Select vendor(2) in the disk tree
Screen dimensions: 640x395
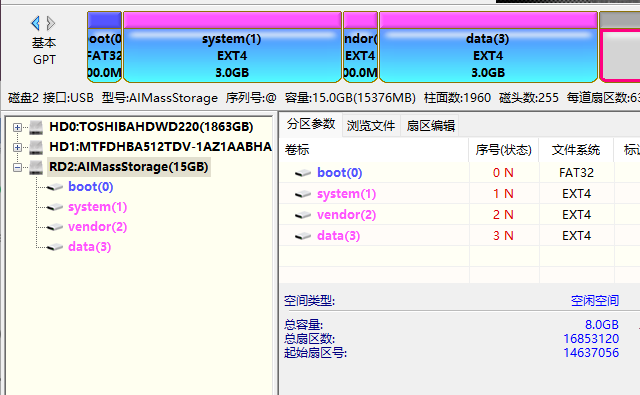98,226
